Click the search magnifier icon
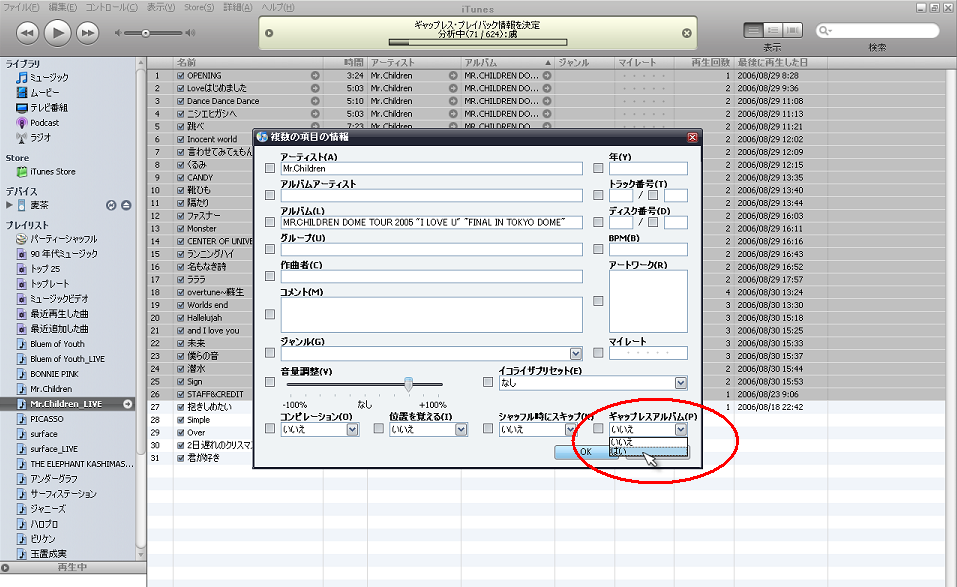The image size is (957, 587). point(826,31)
